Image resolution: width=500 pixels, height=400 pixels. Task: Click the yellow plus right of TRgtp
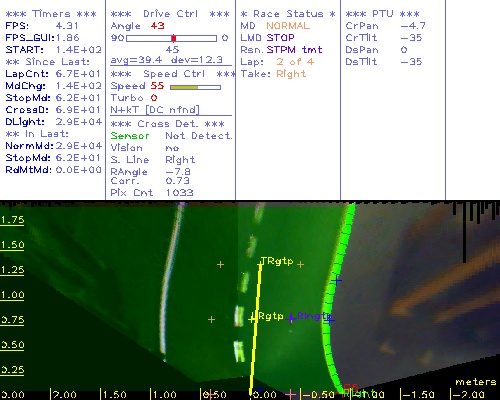(300, 265)
